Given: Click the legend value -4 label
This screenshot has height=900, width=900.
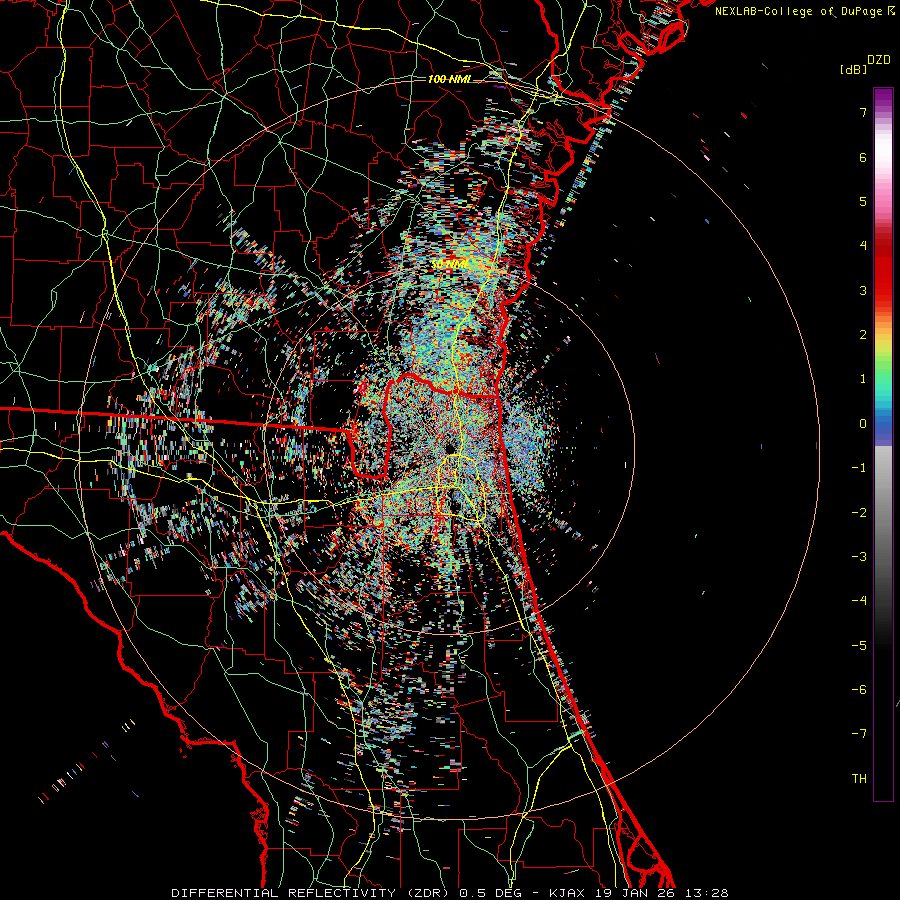Looking at the screenshot, I should [859, 601].
